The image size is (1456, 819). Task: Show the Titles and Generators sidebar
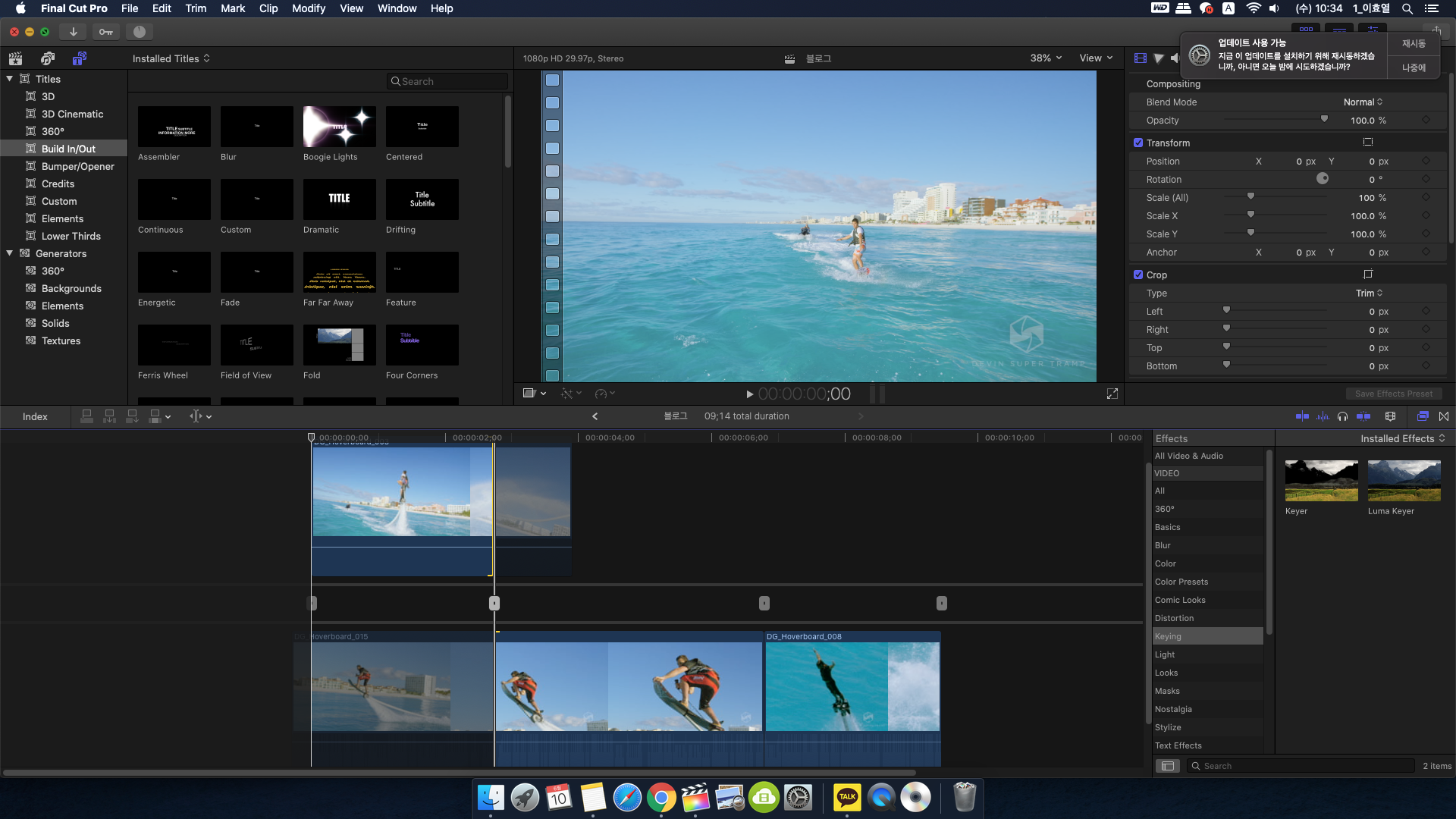point(79,58)
